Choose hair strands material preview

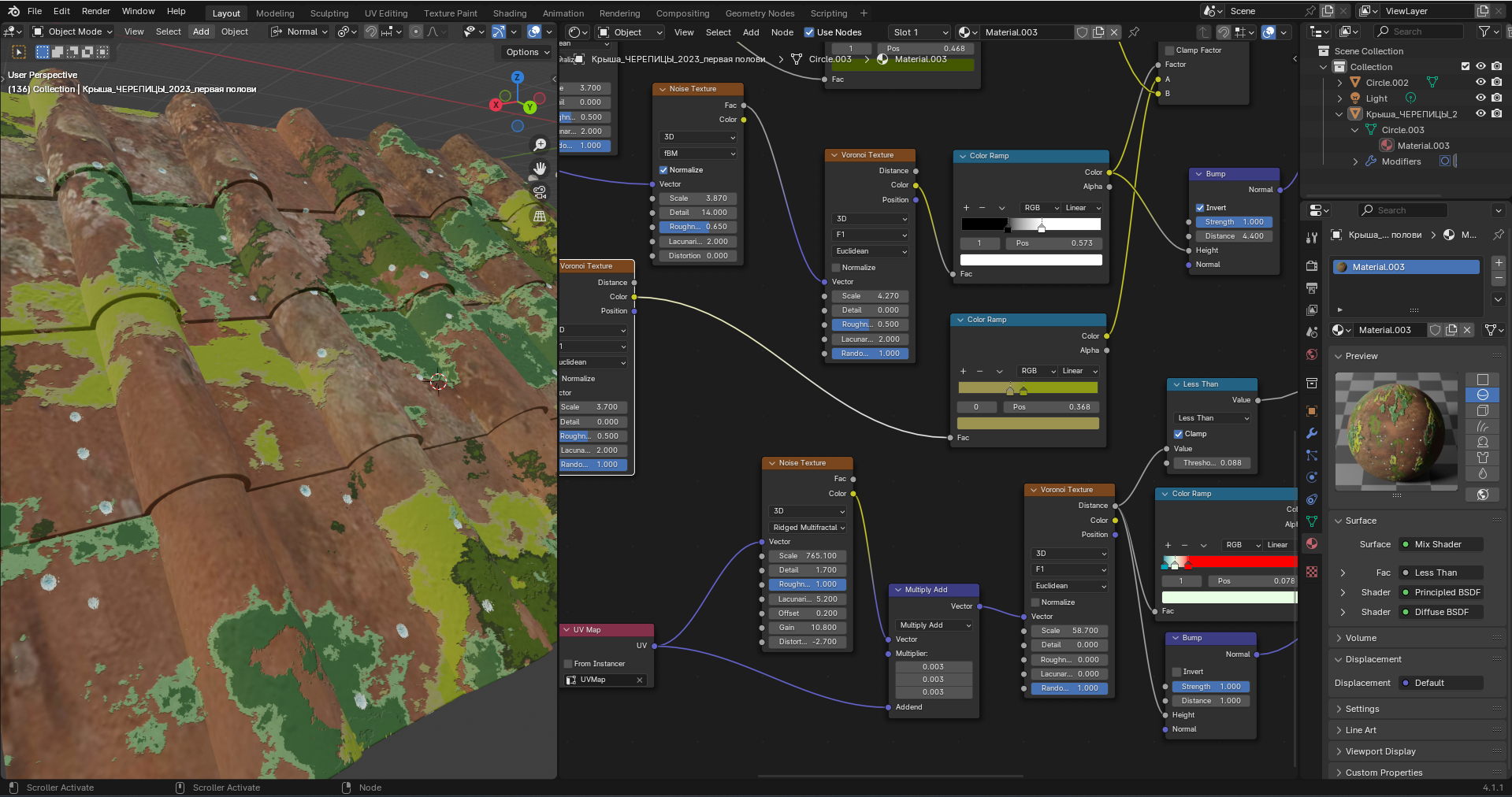tap(1483, 426)
